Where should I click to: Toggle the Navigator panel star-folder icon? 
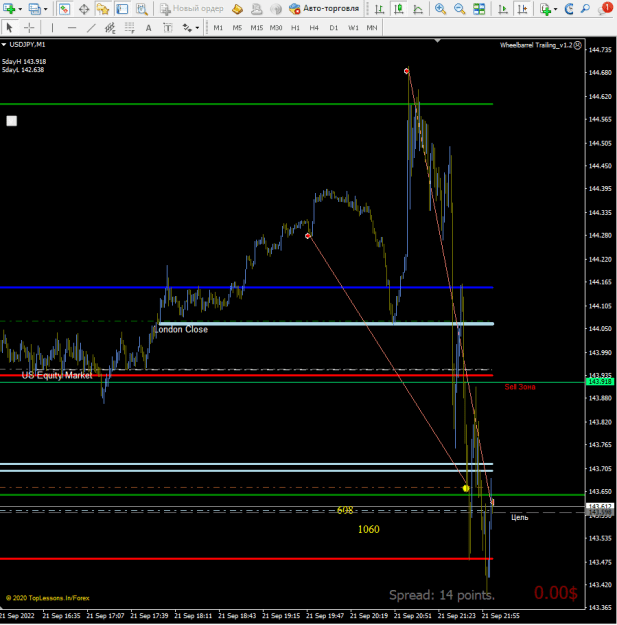[x=103, y=9]
